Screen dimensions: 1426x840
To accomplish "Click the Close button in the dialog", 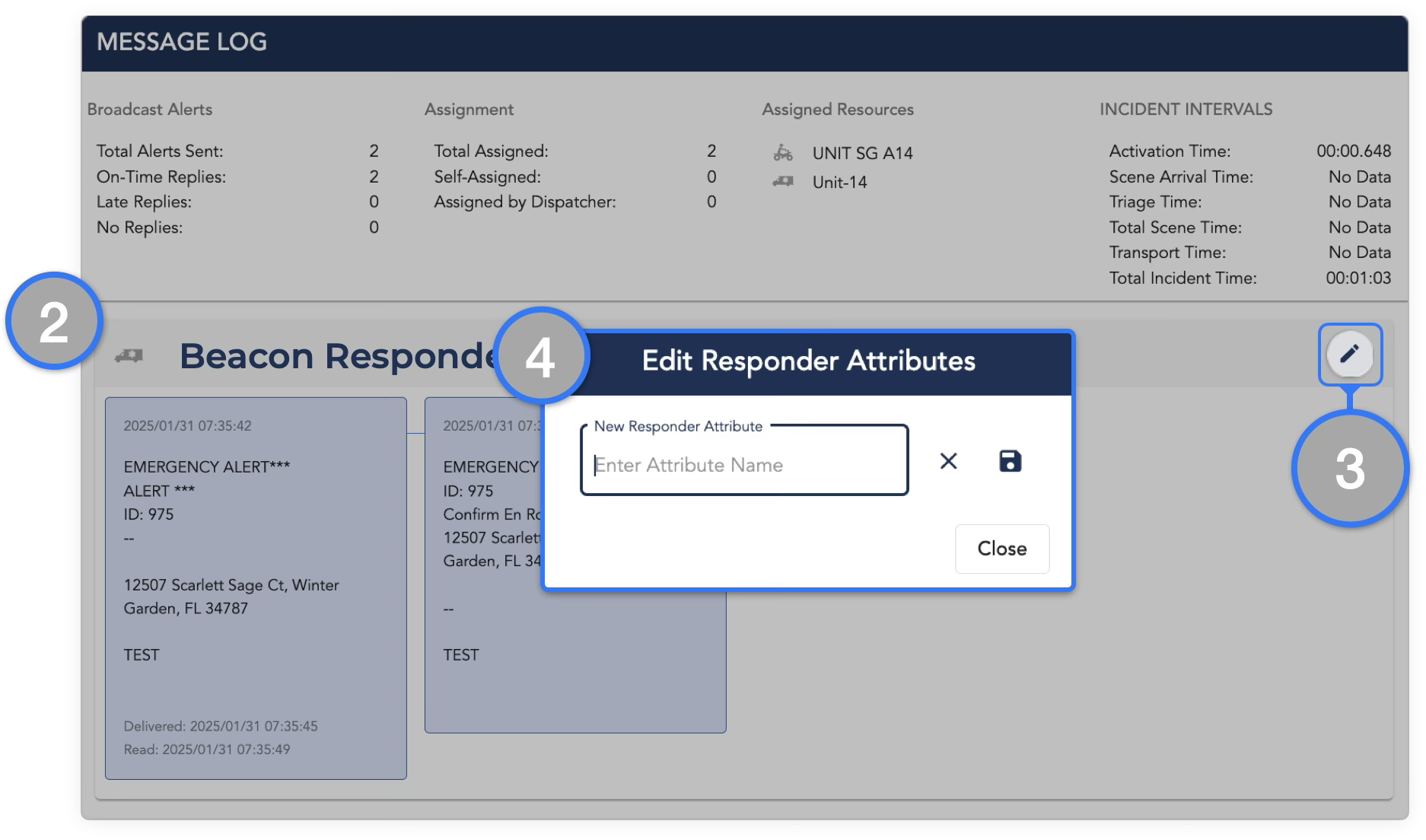I will coord(1002,549).
